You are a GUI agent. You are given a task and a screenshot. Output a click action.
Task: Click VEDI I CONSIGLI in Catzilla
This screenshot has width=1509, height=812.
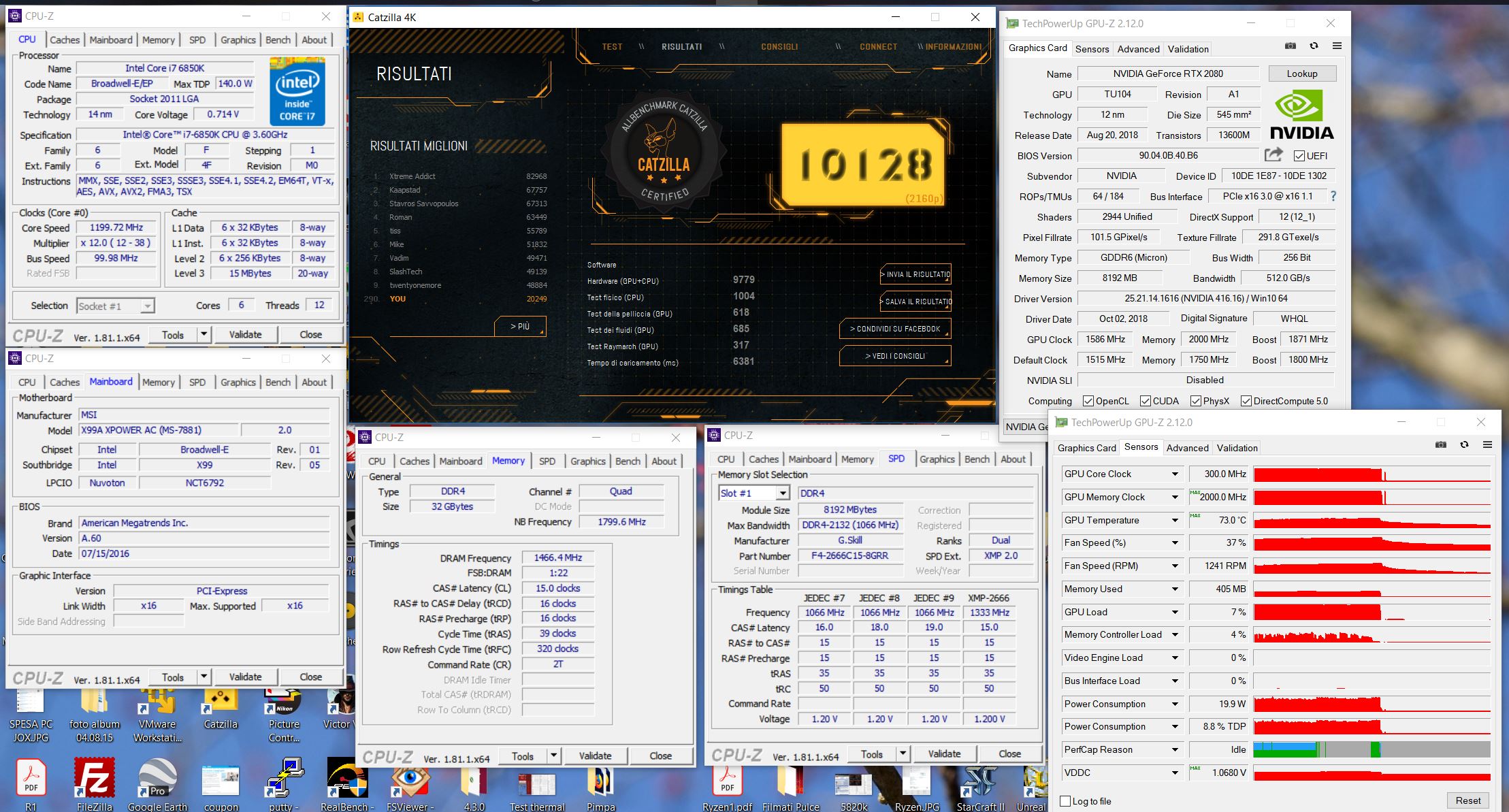pos(895,356)
